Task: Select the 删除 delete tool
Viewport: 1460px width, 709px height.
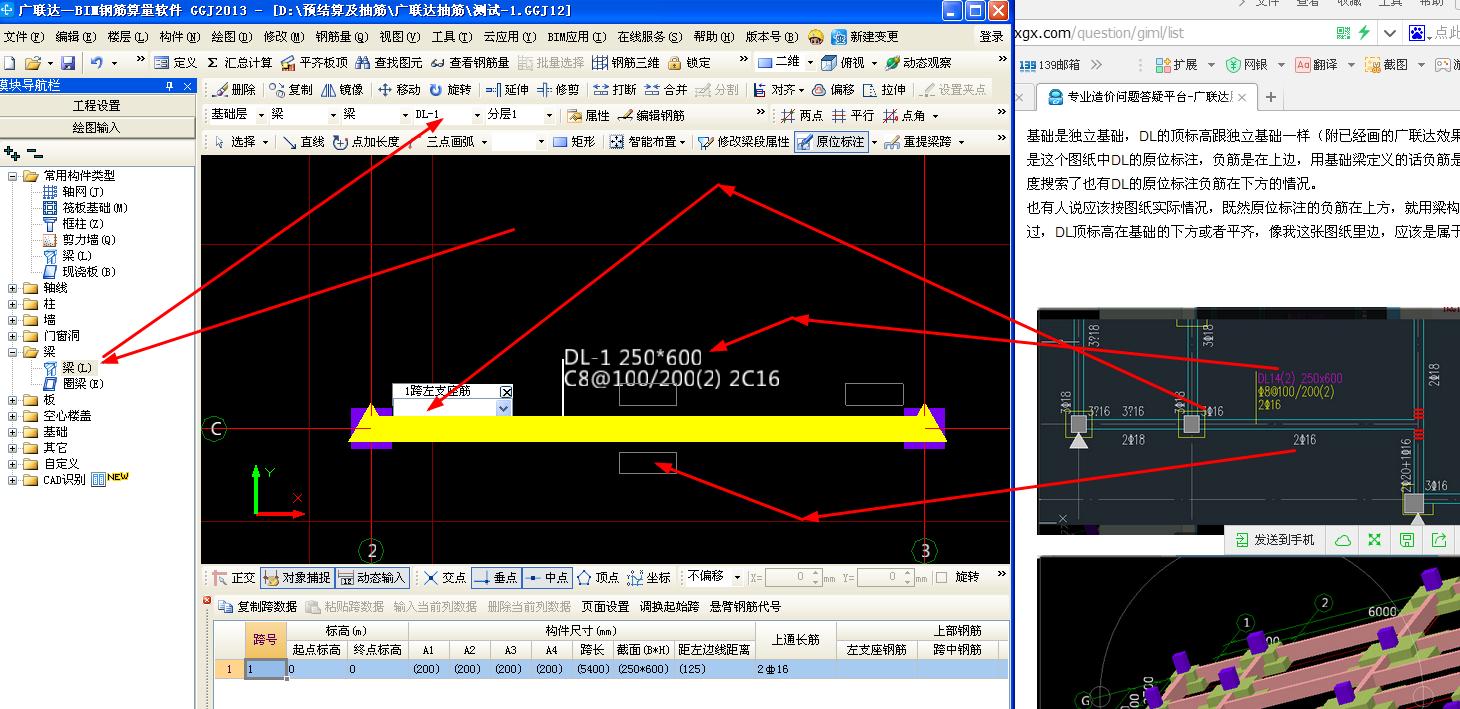Action: click(234, 90)
